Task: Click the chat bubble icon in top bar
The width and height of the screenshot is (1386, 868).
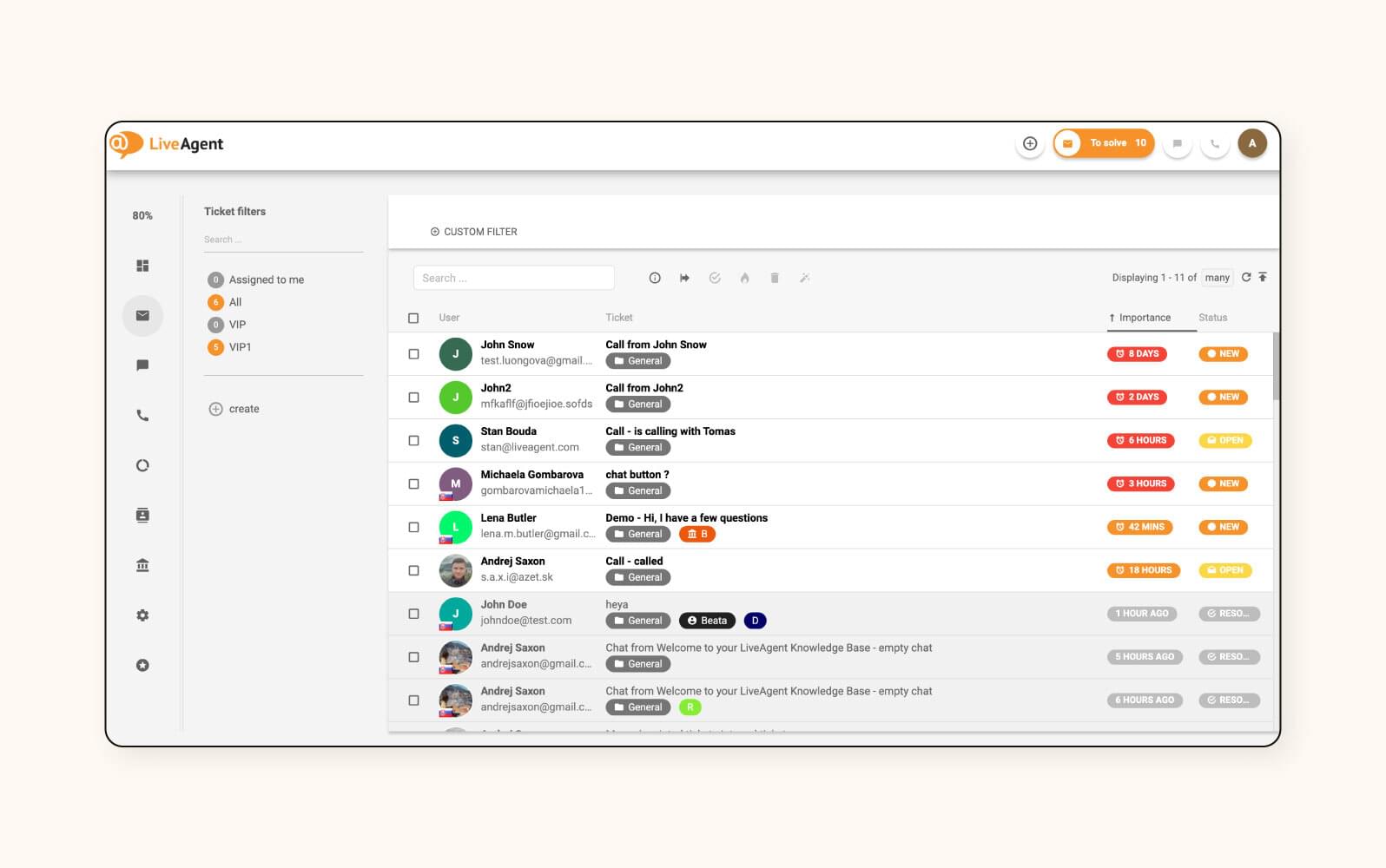Action: coord(1177,143)
